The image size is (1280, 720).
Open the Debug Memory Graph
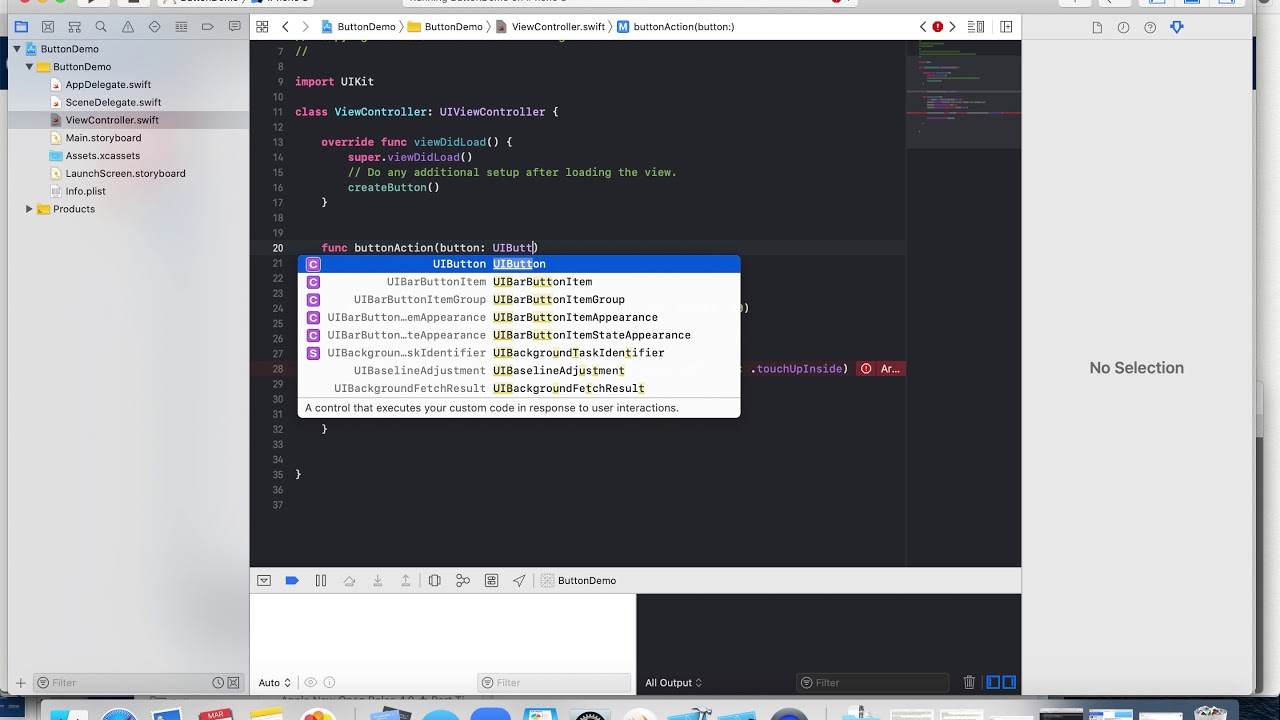coord(463,581)
